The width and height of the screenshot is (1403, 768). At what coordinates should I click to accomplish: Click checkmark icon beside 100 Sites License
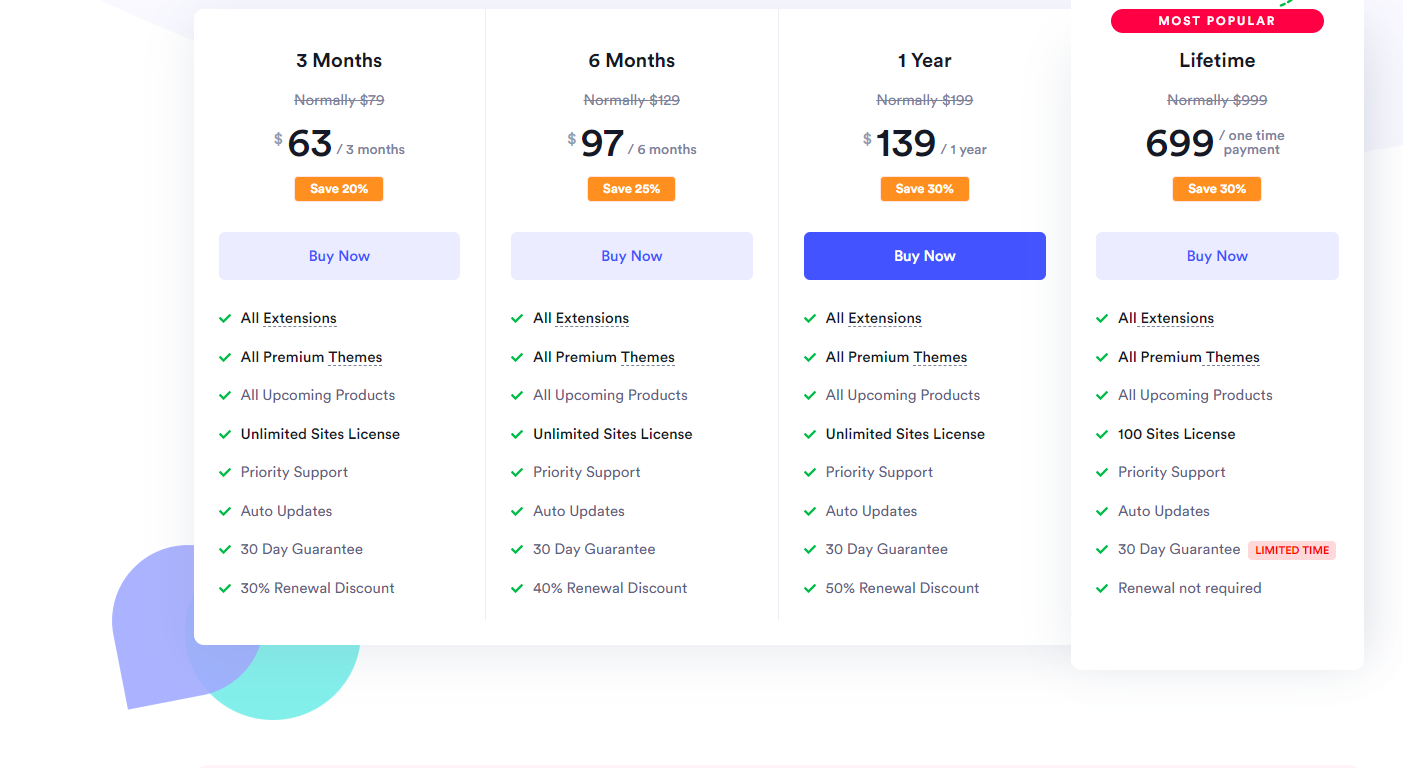tap(1102, 434)
